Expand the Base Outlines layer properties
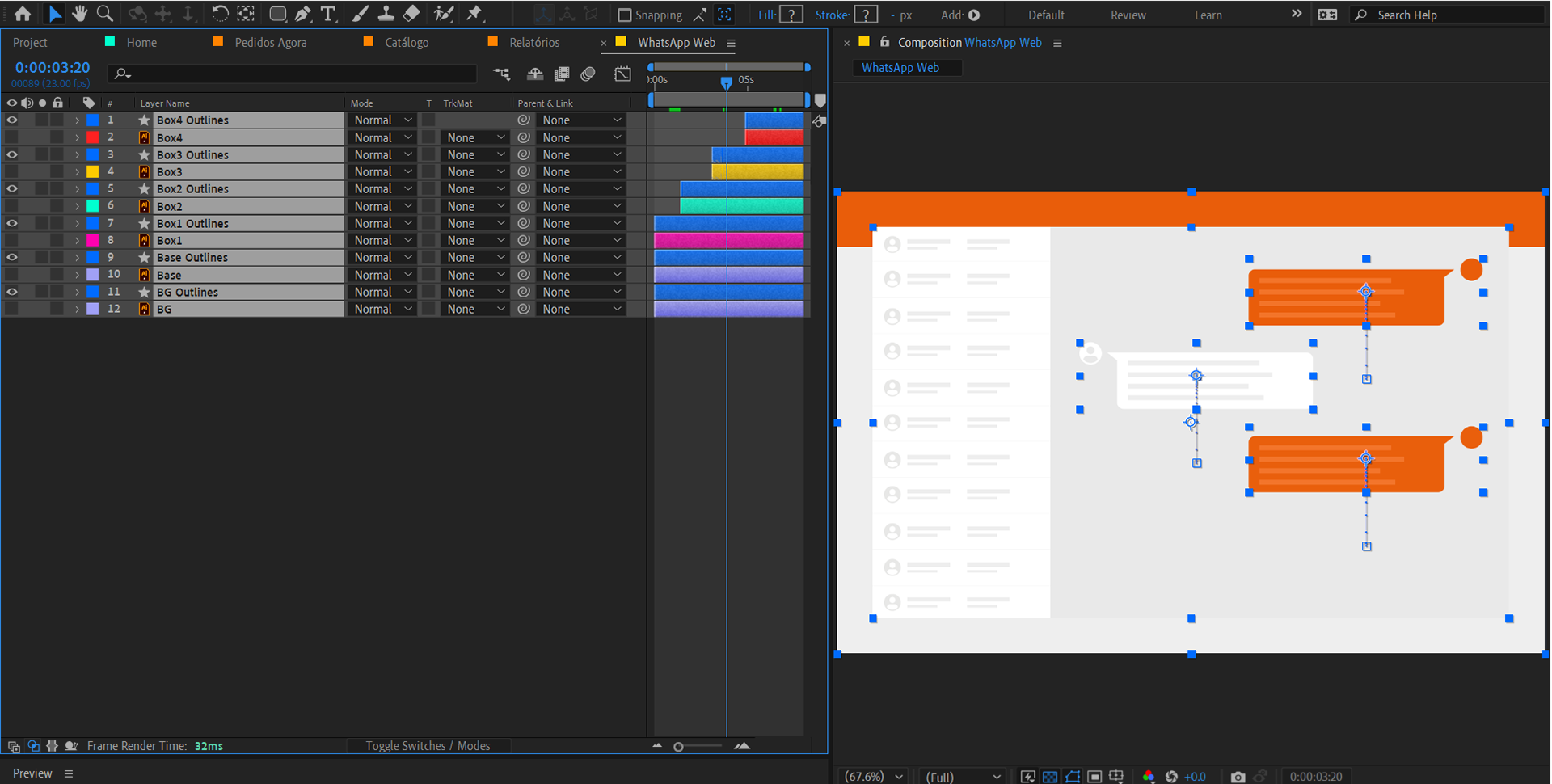Screen dimensions: 1552x784 pos(78,257)
